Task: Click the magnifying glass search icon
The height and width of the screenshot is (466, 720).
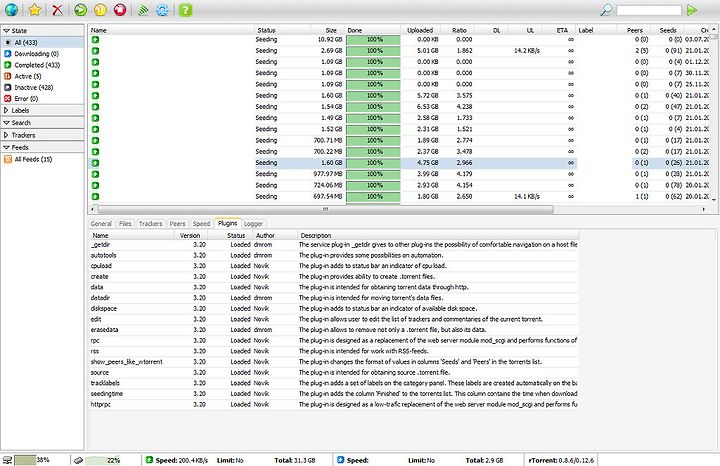Action: coord(606,10)
